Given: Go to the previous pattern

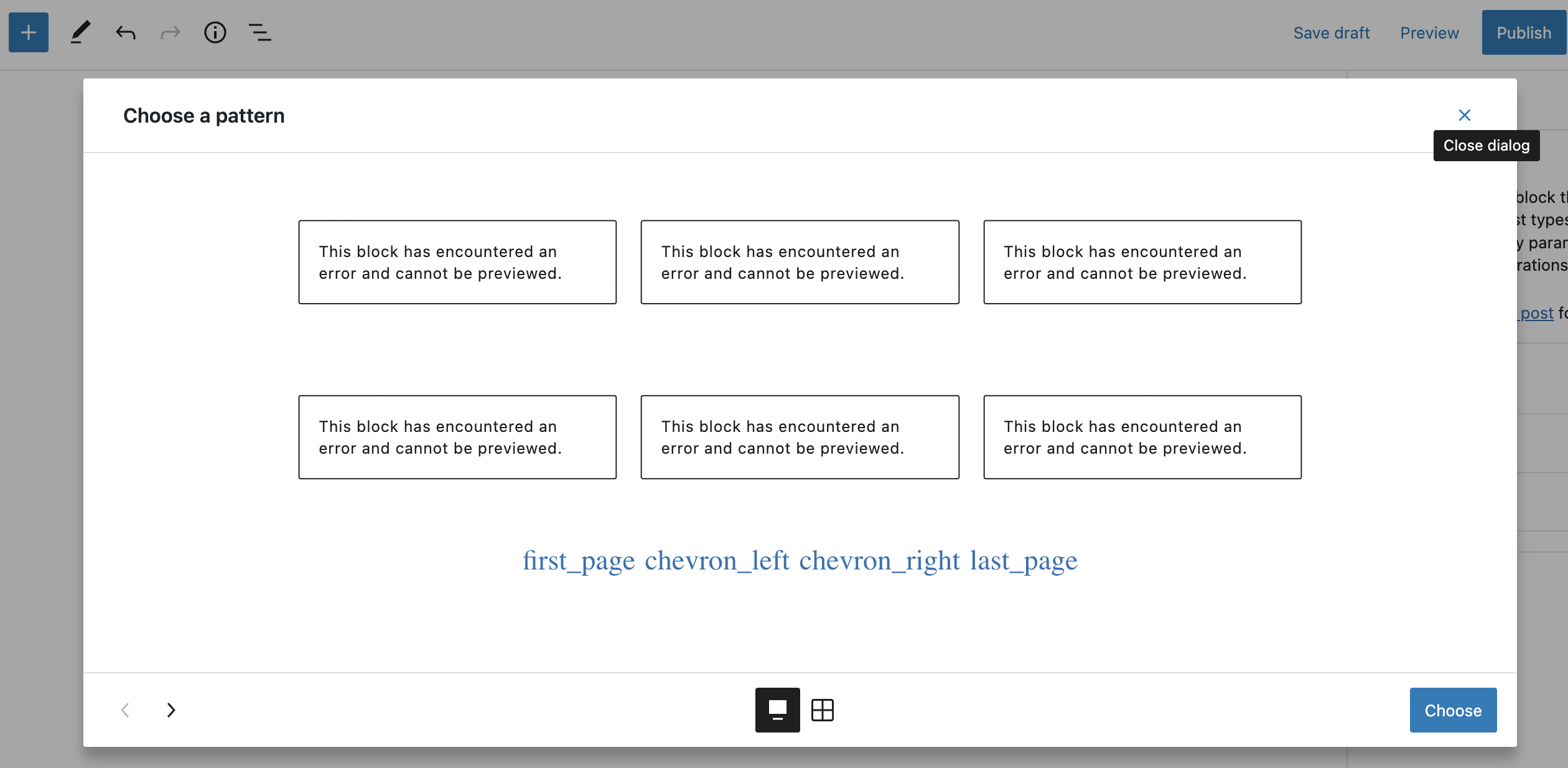Looking at the screenshot, I should tap(125, 709).
